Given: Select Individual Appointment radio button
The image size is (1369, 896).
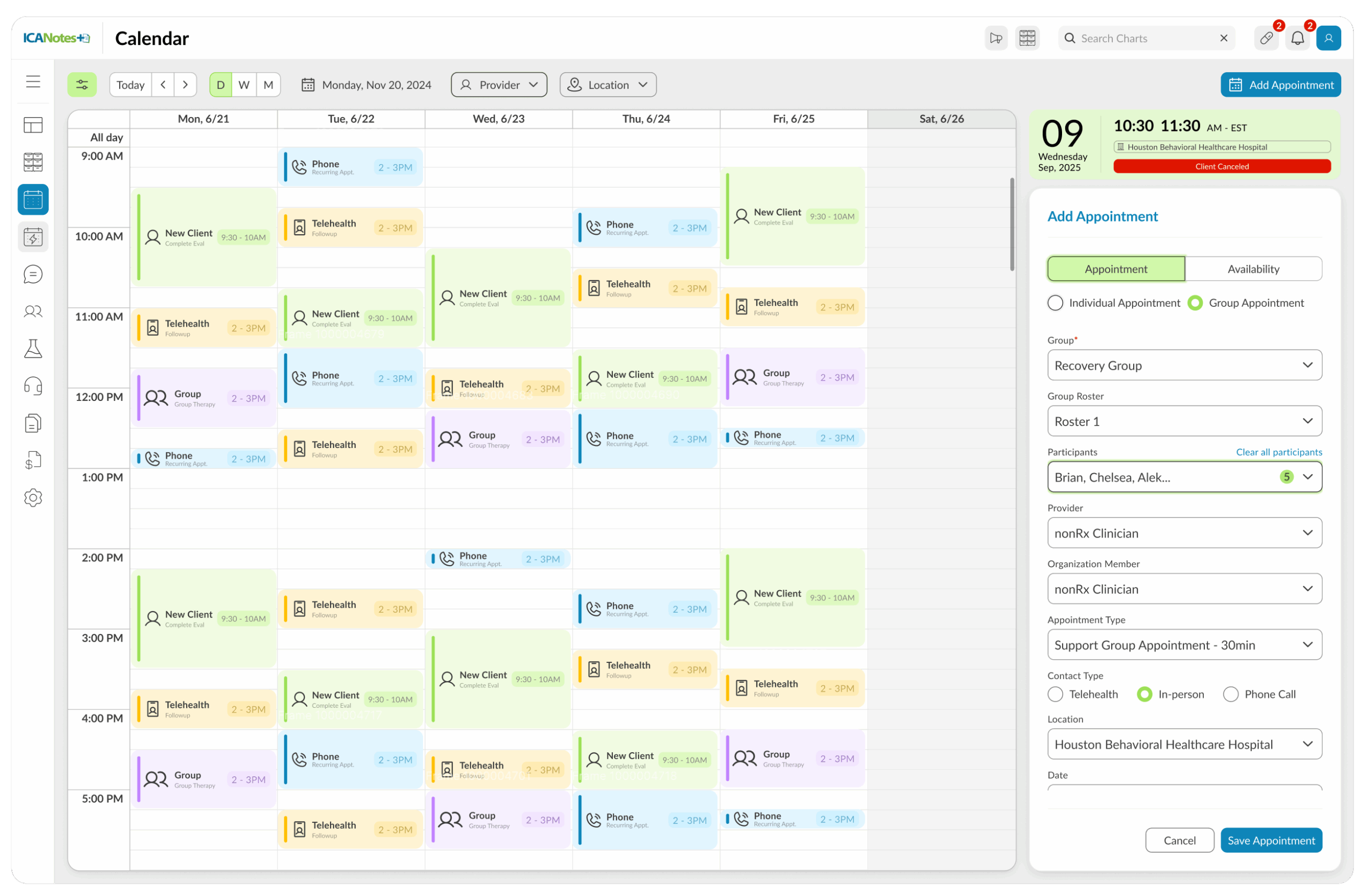Looking at the screenshot, I should [1055, 303].
